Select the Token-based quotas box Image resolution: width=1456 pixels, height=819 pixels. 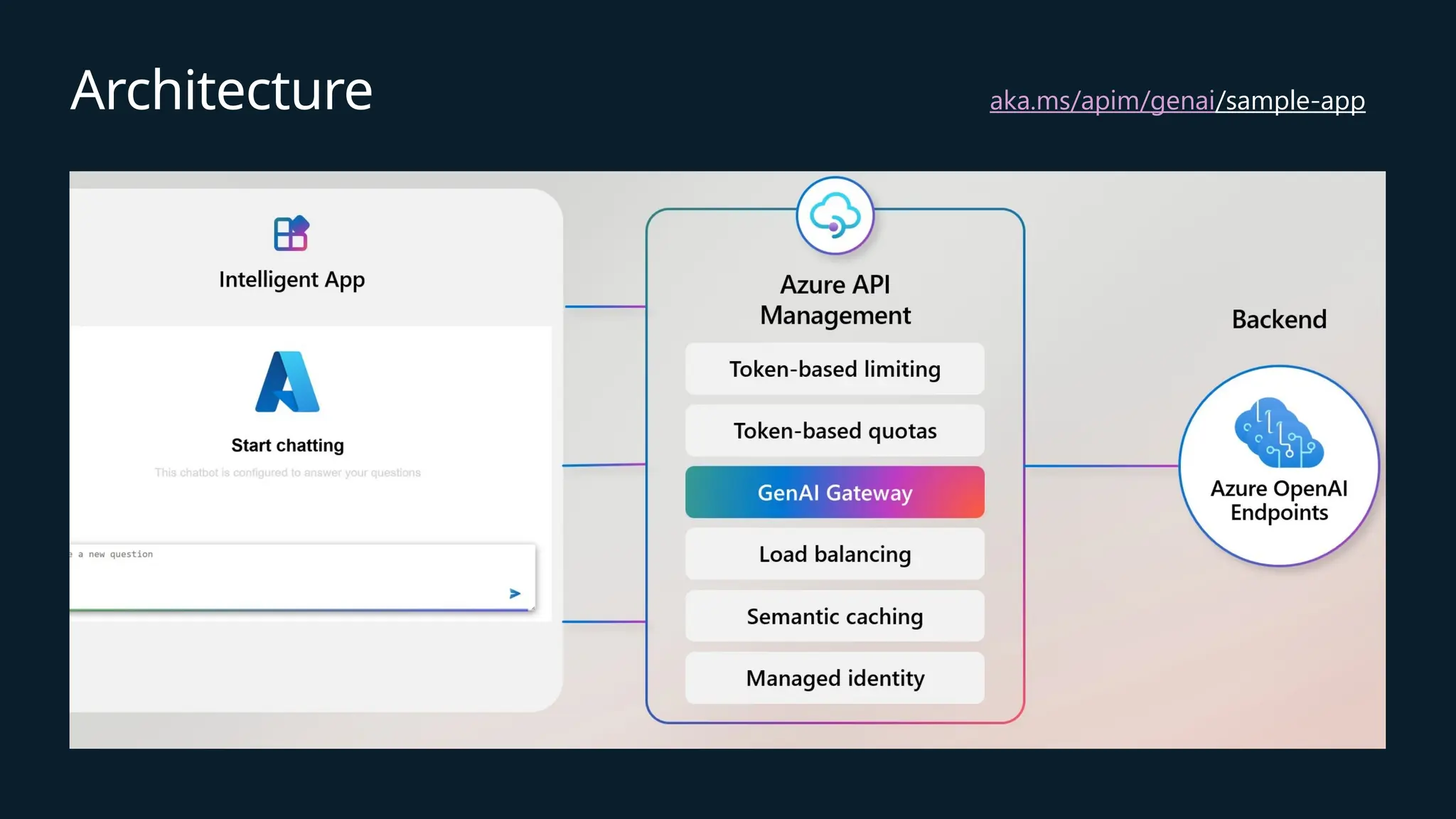835,431
